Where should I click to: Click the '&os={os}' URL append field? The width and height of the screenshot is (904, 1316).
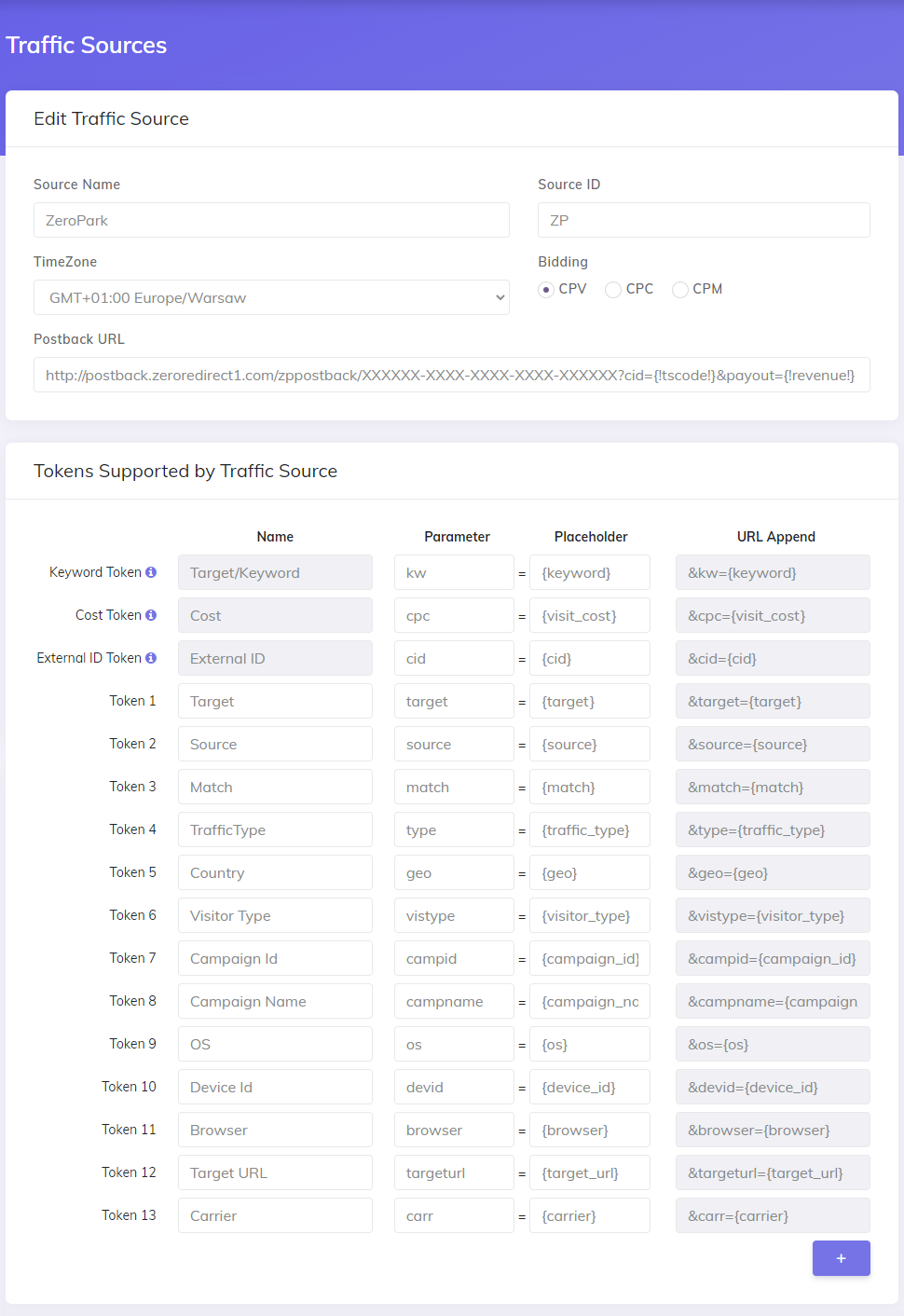pos(773,1044)
